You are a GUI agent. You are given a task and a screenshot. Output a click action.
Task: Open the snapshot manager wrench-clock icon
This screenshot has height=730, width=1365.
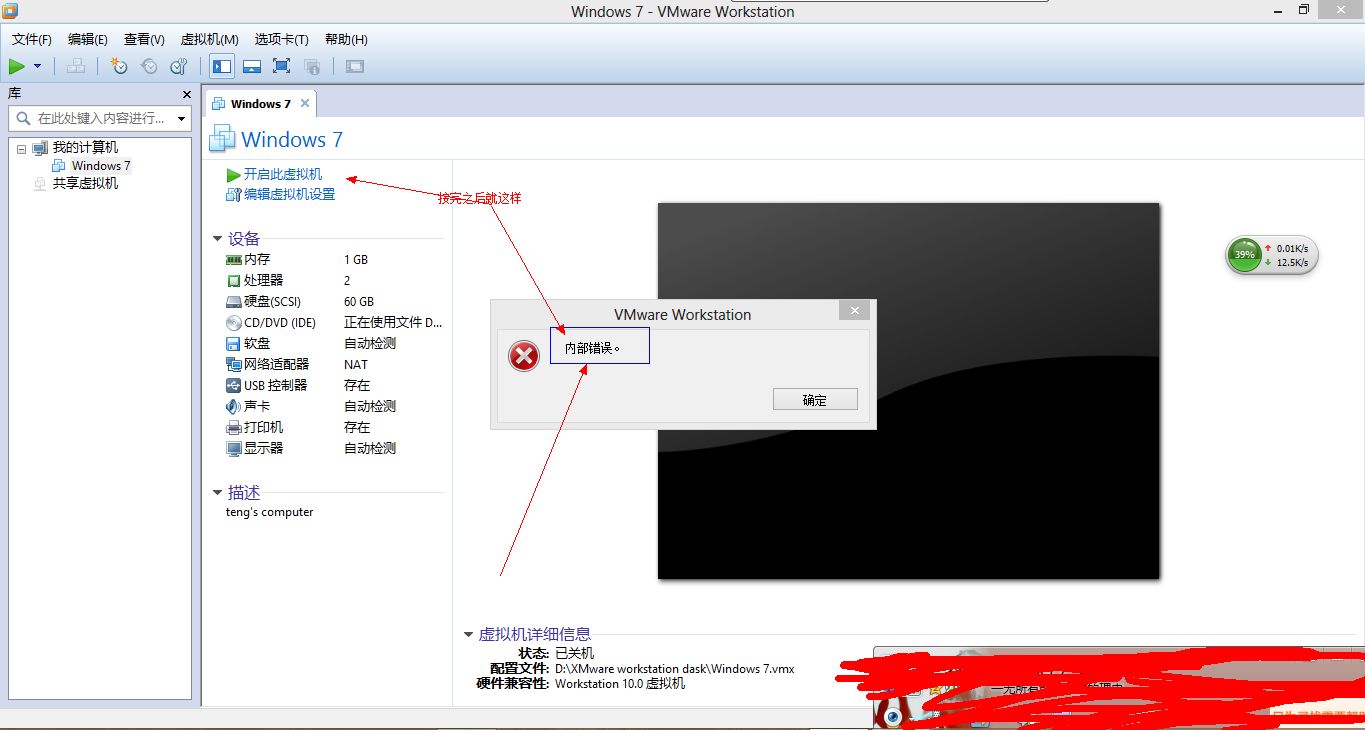178,66
